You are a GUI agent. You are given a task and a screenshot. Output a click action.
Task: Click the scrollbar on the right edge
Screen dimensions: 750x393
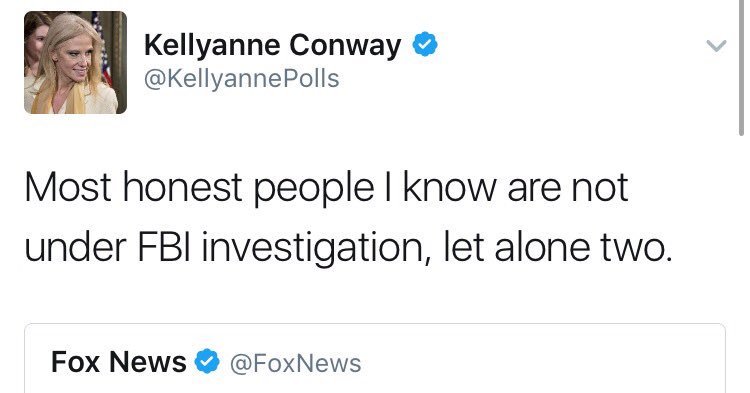click(x=741, y=67)
